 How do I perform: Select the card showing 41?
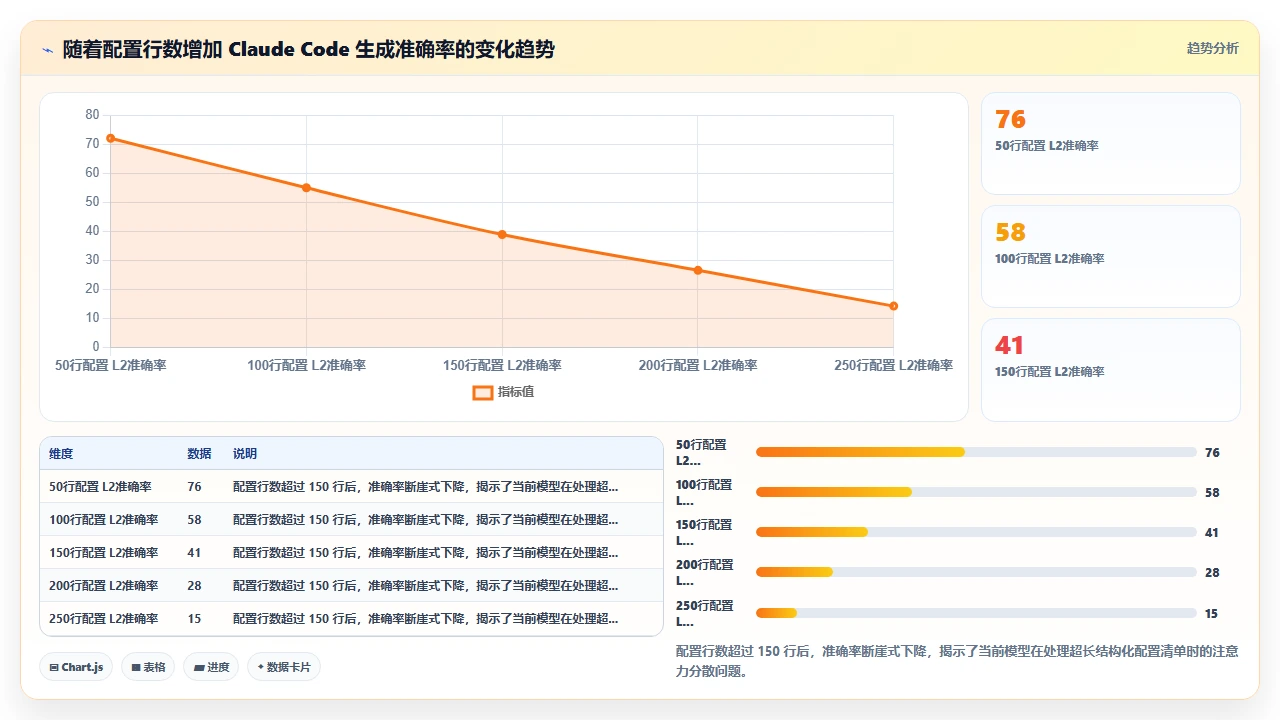(x=1111, y=370)
